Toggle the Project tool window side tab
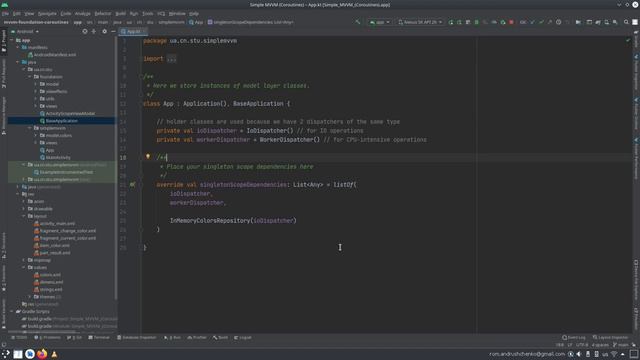The height and width of the screenshot is (360, 640). click(4, 41)
